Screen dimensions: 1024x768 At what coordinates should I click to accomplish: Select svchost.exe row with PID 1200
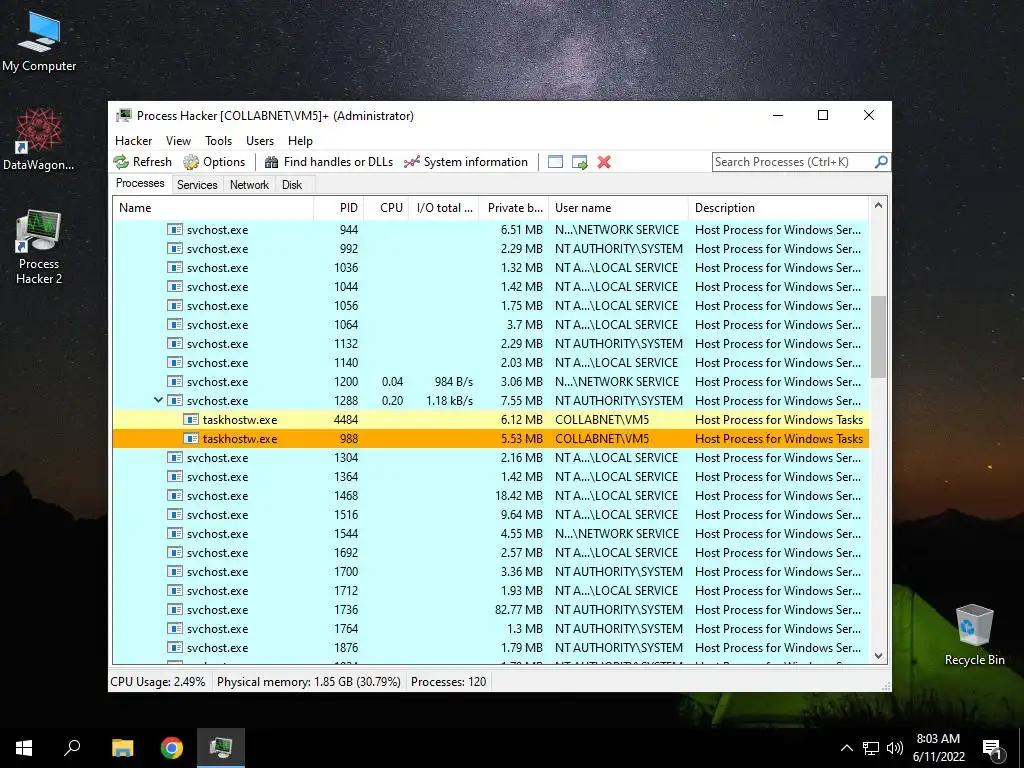(490, 381)
